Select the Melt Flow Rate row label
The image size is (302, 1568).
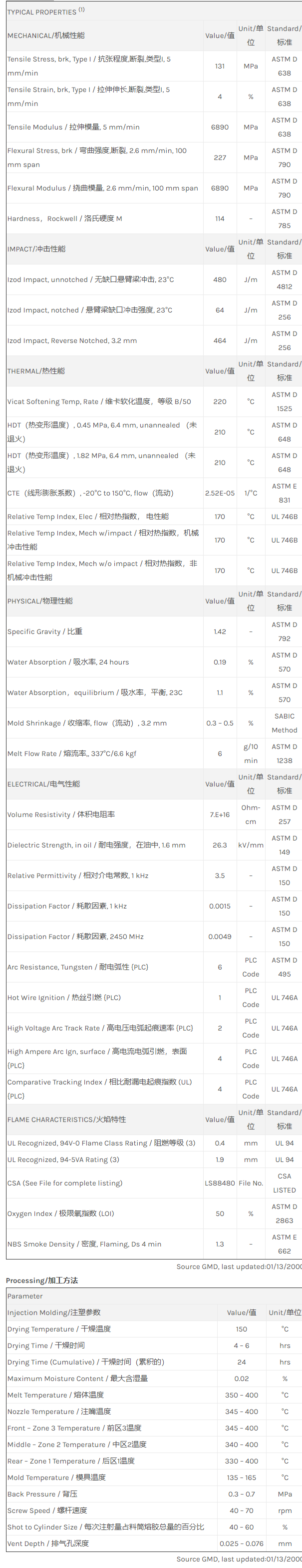(72, 753)
